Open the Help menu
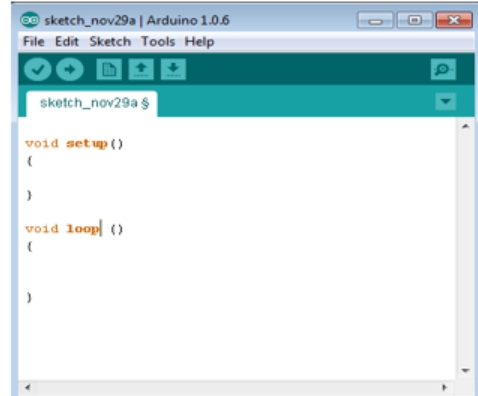This screenshot has height=396, width=478. pos(199,42)
